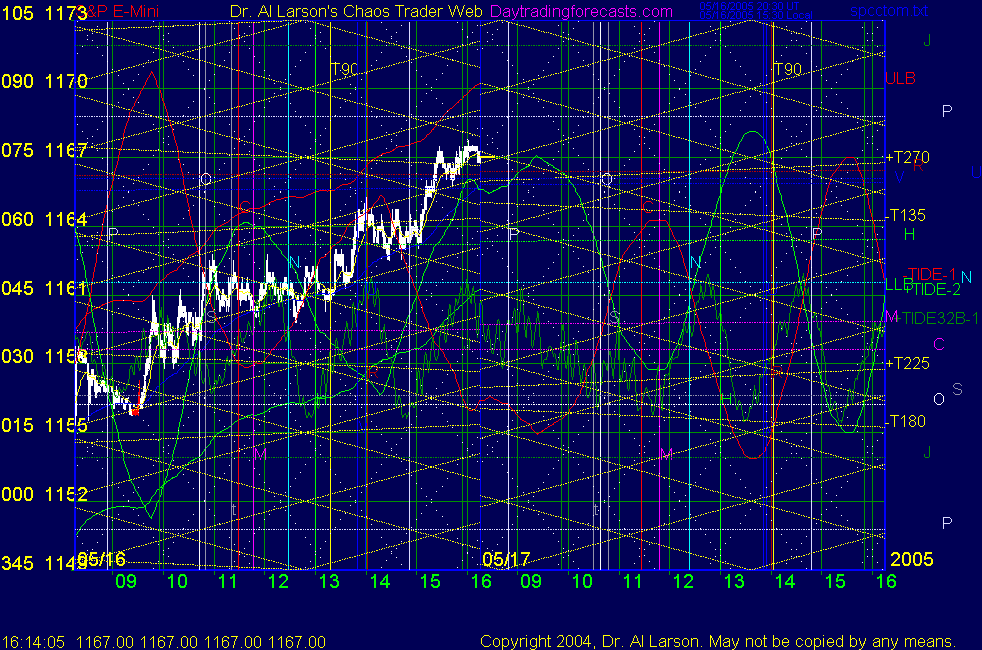Viewport: 982px width, 650px height.
Task: Click the hour "09" under the 05/17 date
Action: pos(531,581)
